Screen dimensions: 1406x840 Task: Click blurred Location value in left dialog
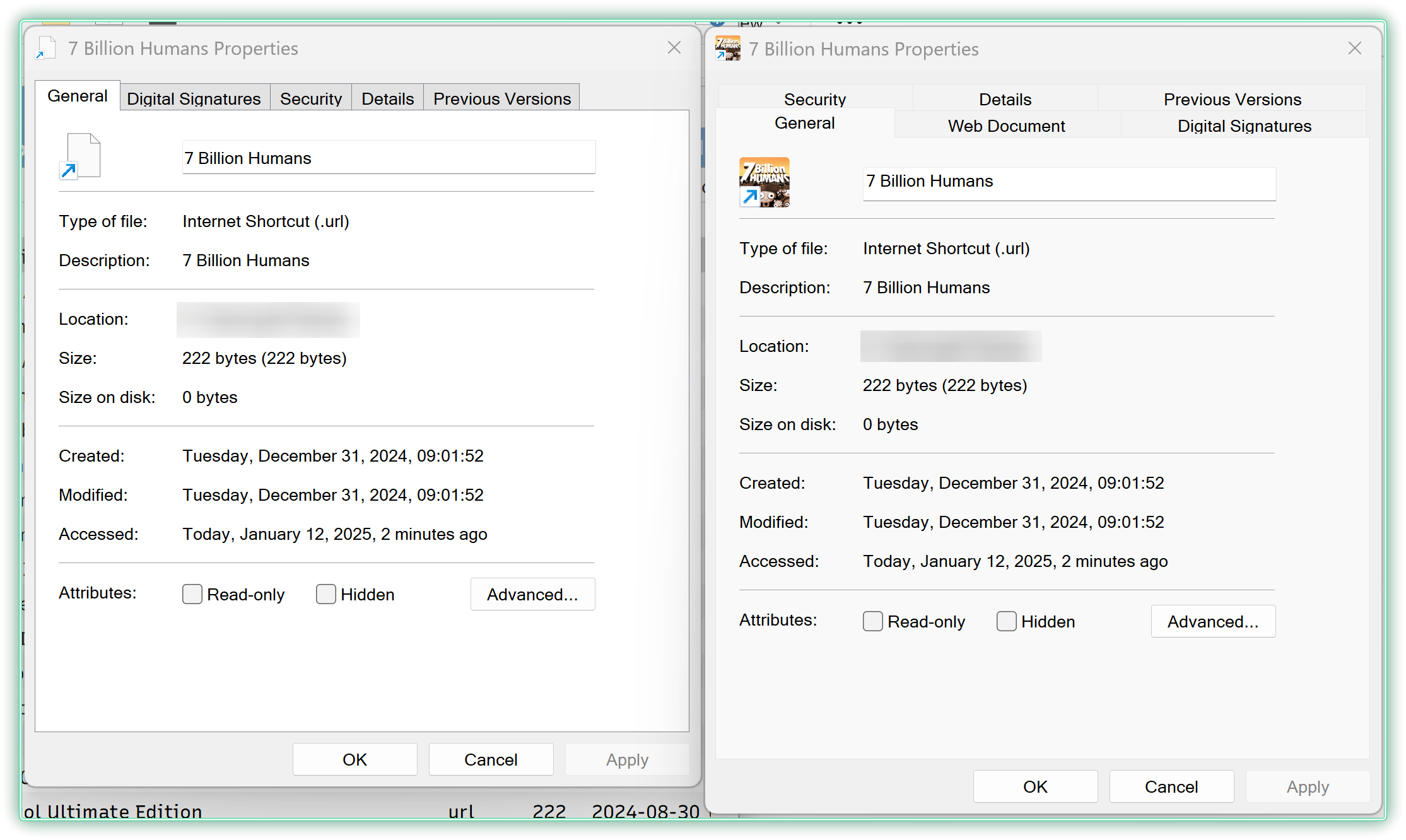pos(268,320)
